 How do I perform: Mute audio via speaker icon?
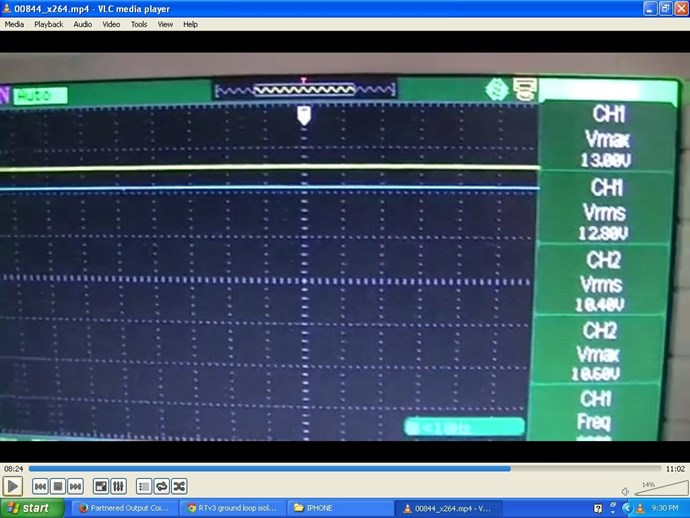pos(625,491)
